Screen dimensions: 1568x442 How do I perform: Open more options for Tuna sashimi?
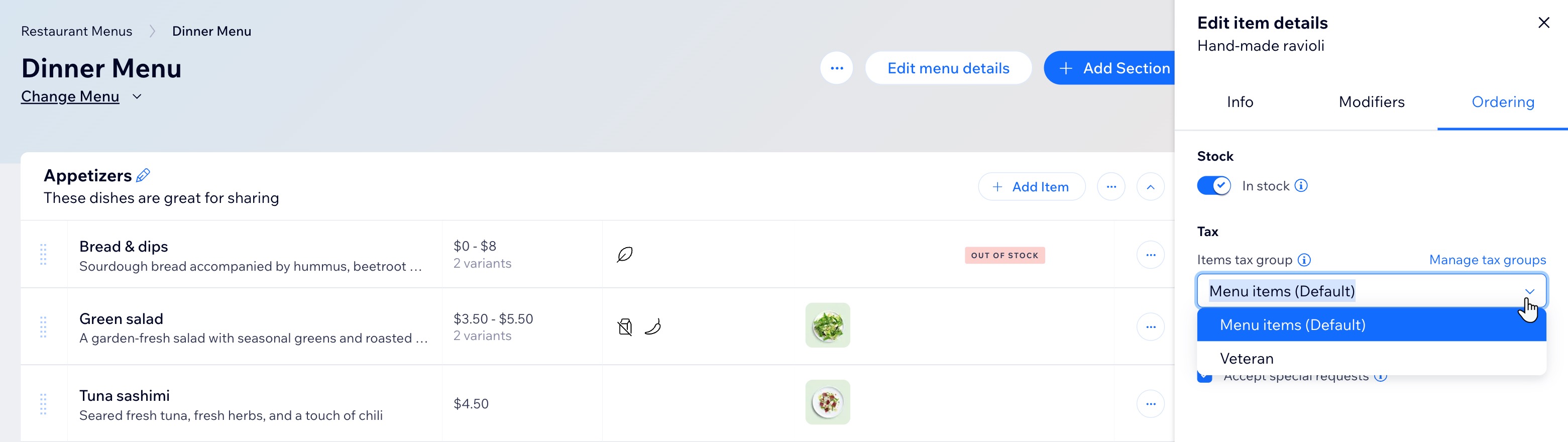pyautogui.click(x=1150, y=404)
